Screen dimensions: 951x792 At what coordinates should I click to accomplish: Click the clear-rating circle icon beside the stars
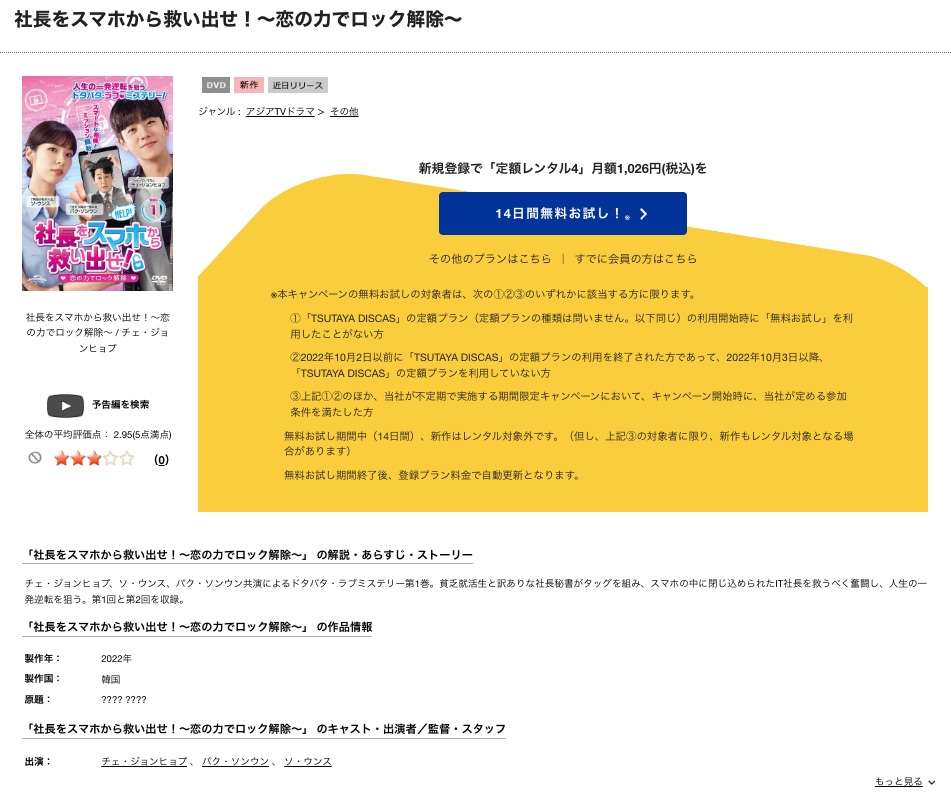[x=35, y=458]
